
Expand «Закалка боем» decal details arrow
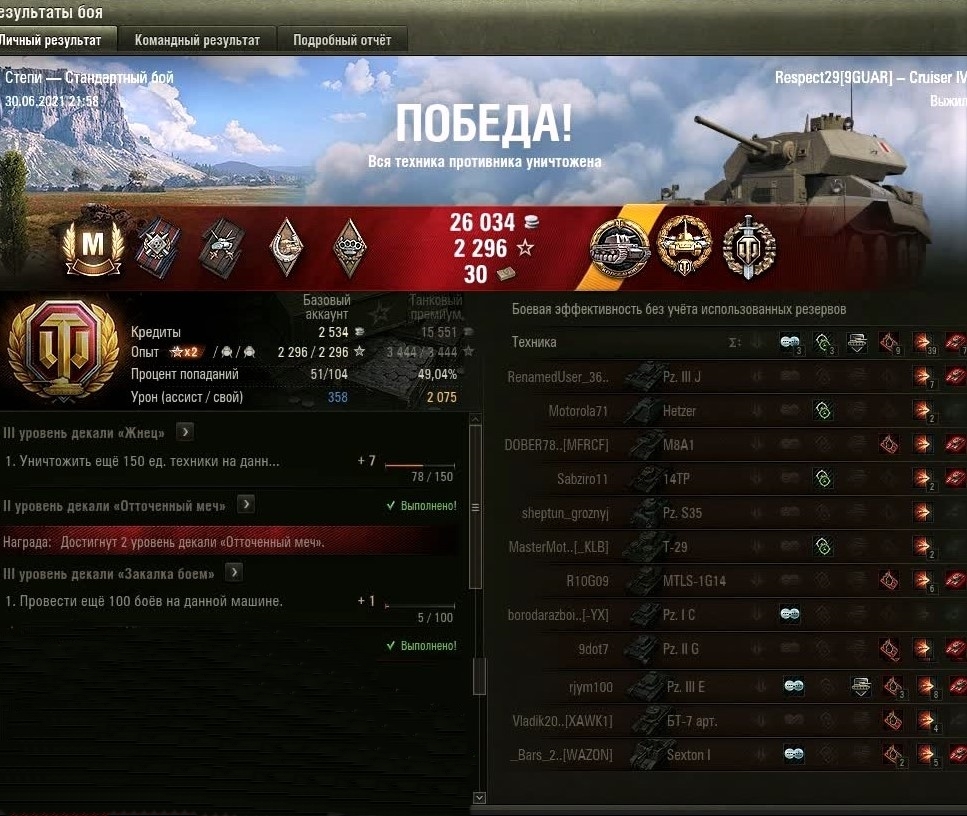point(234,572)
